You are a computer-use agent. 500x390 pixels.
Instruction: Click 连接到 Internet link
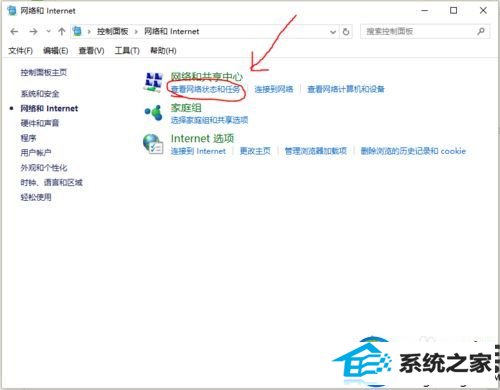198,151
